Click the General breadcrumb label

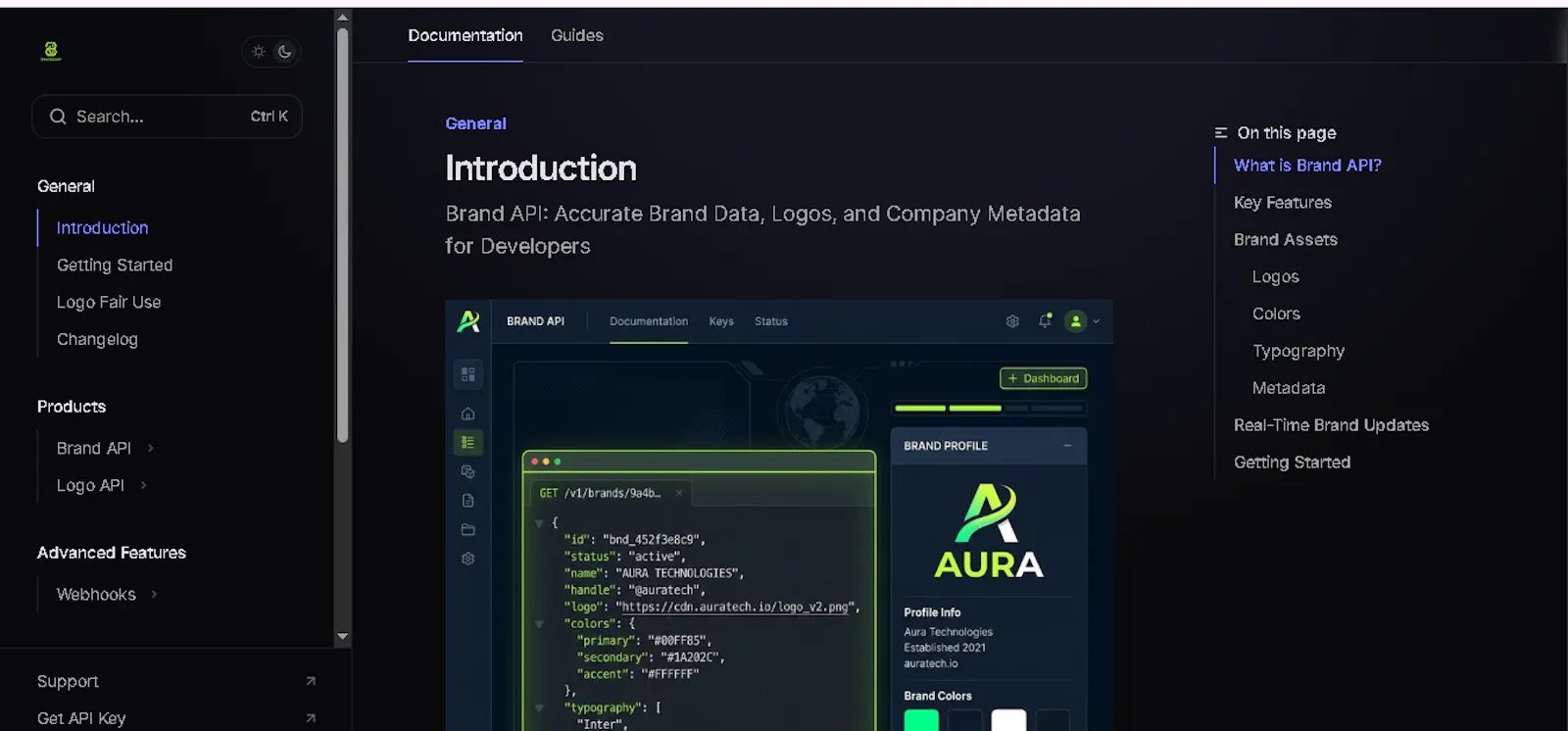coord(475,123)
